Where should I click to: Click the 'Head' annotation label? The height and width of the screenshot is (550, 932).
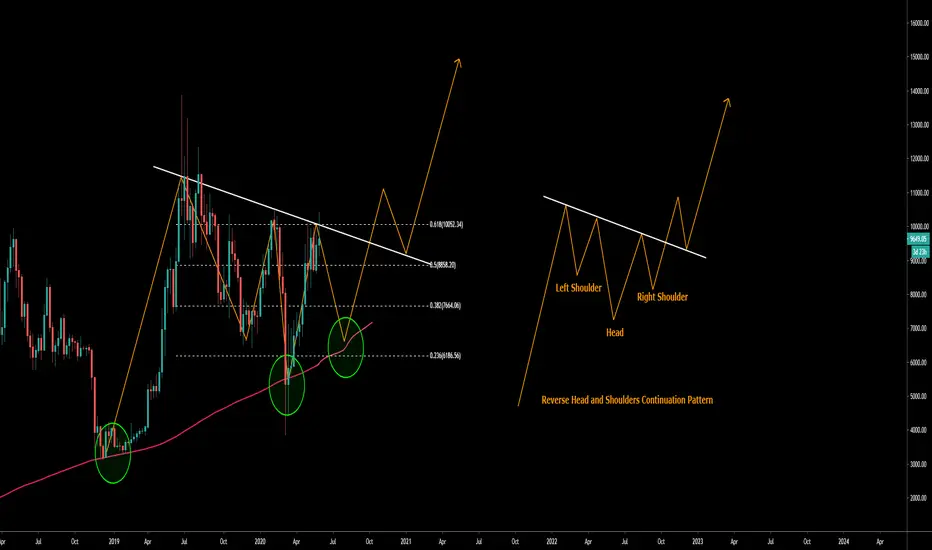tap(615, 332)
